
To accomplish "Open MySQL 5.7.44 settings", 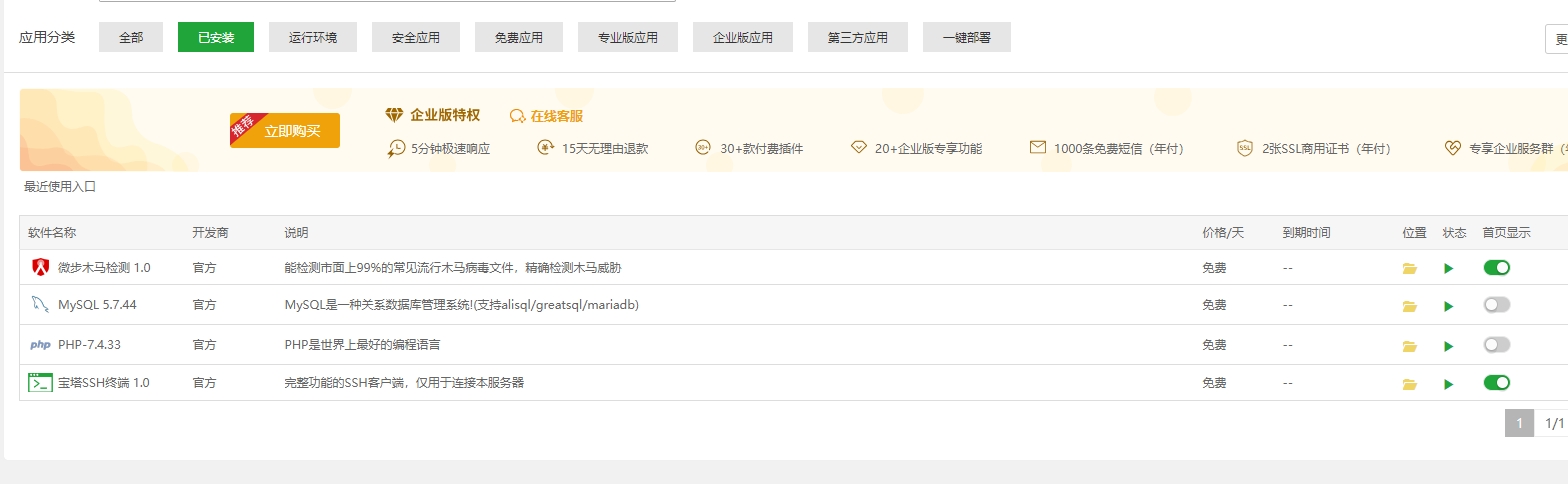I will pyautogui.click(x=97, y=305).
